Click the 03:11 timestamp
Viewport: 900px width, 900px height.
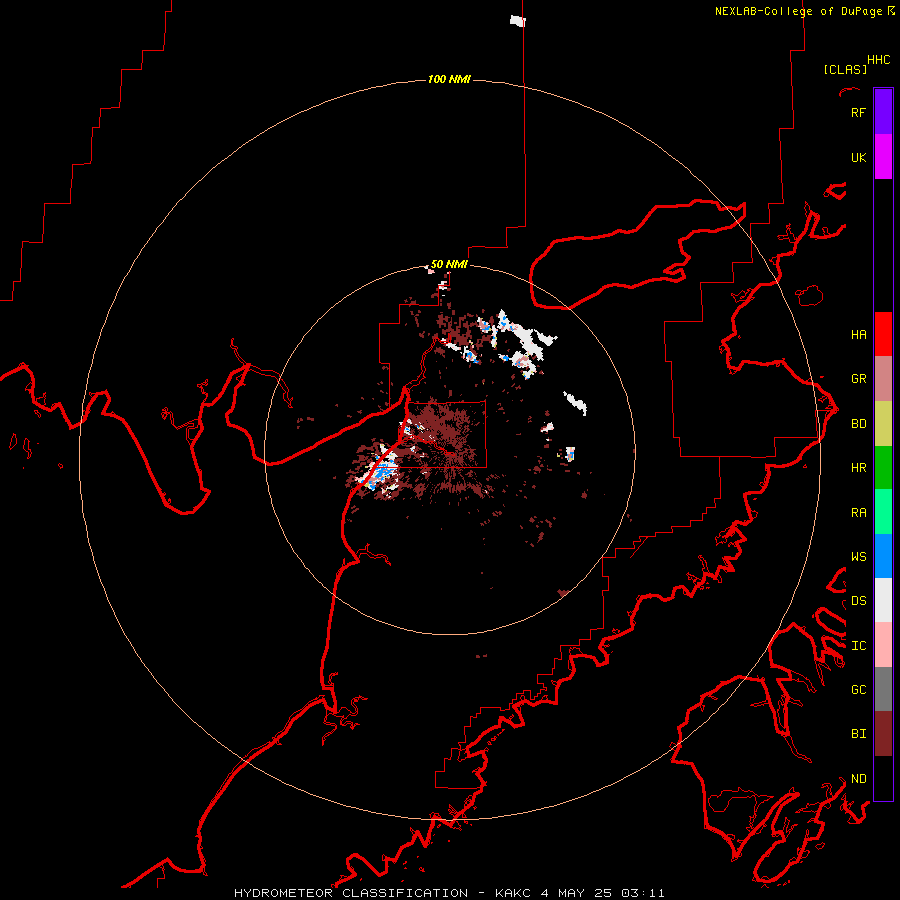tap(645, 893)
